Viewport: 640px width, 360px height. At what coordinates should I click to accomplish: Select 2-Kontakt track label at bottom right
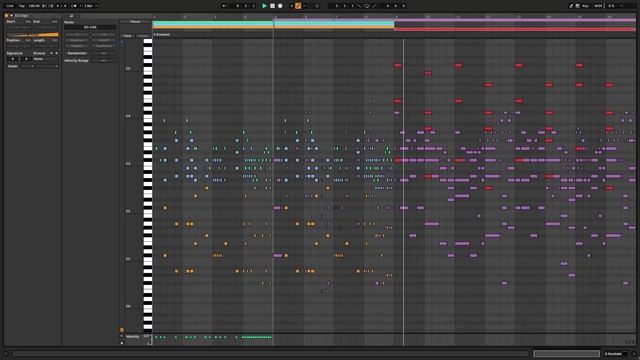(613, 354)
